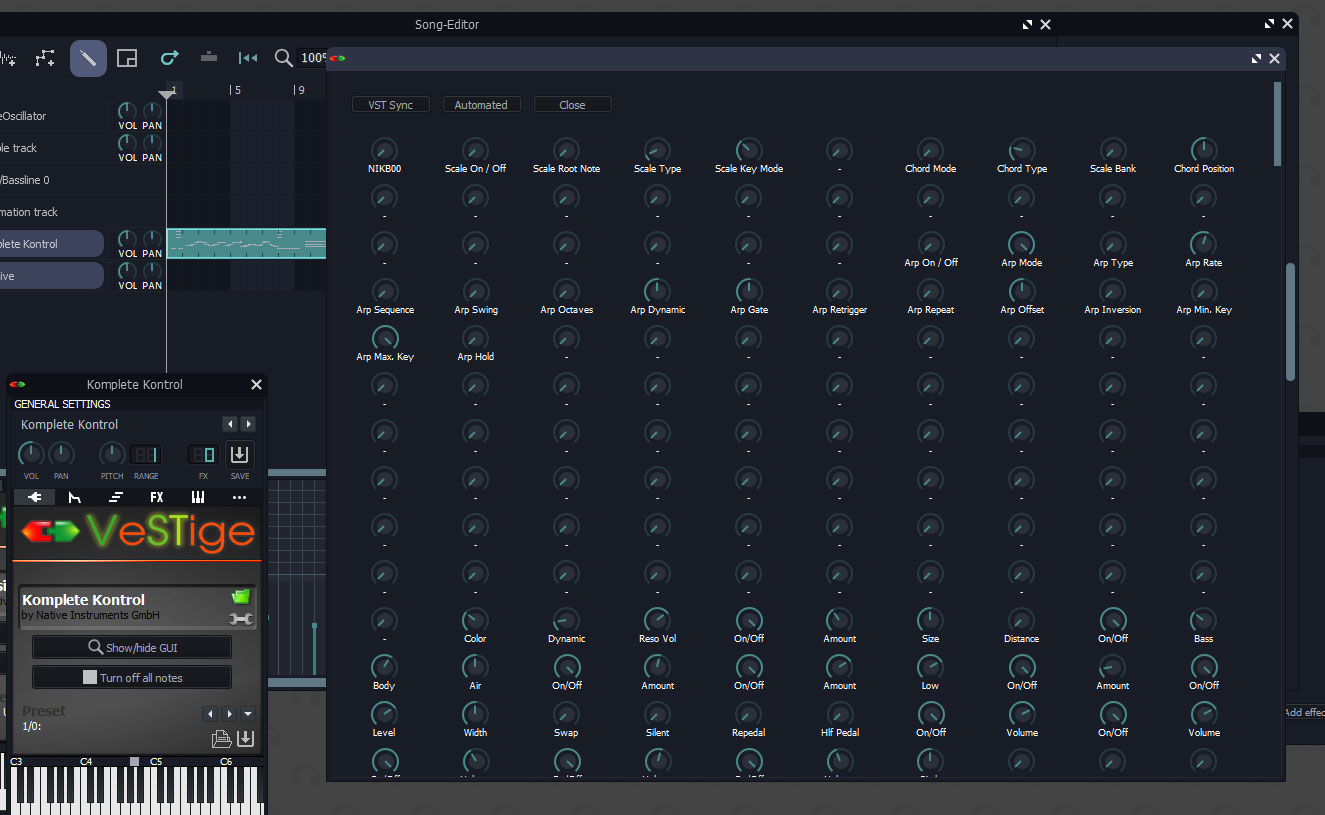The image size is (1325, 815).
Task: Select the Komplete Kontrol track button in Song-Editor
Action: pyautogui.click(x=50, y=244)
